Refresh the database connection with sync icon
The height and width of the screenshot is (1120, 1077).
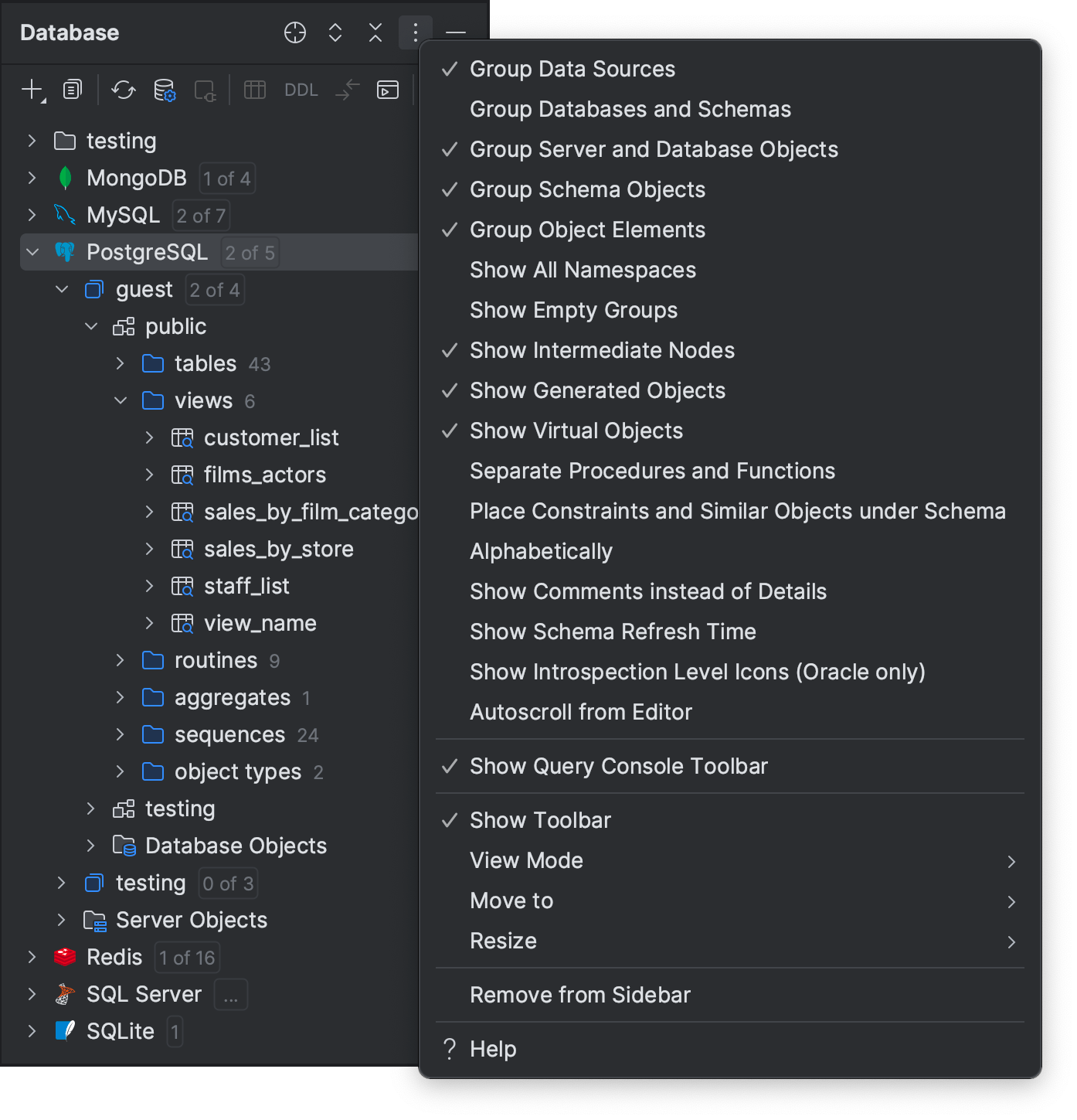[x=124, y=89]
